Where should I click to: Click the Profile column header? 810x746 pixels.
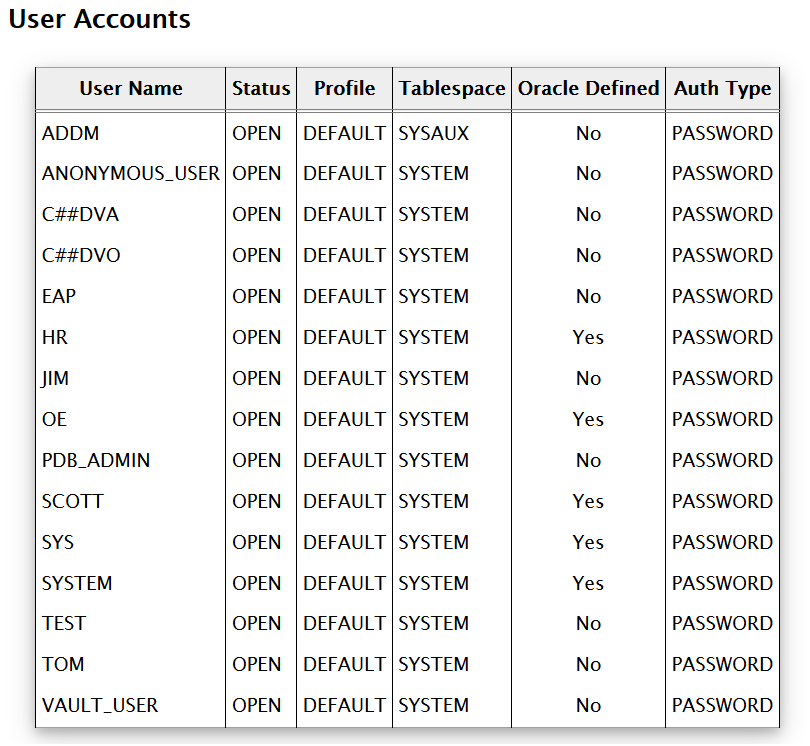pyautogui.click(x=344, y=89)
